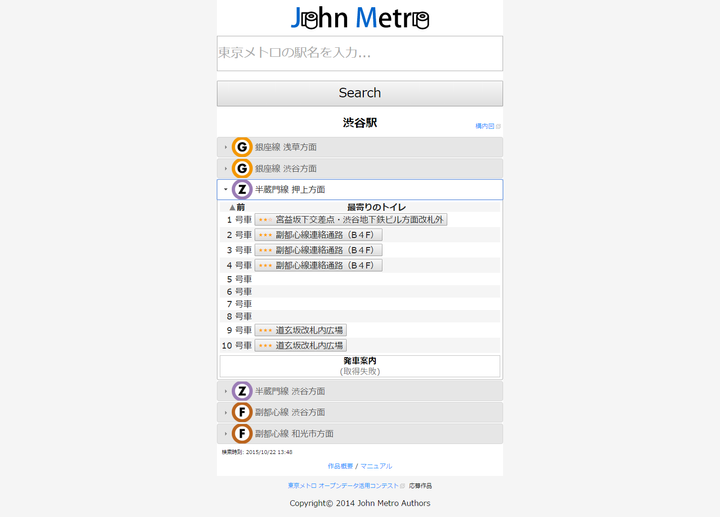Viewport: 720px width, 517px height.
Task: Open the car 1 toilet 宮益坂下交差点 button
Action: click(351, 220)
